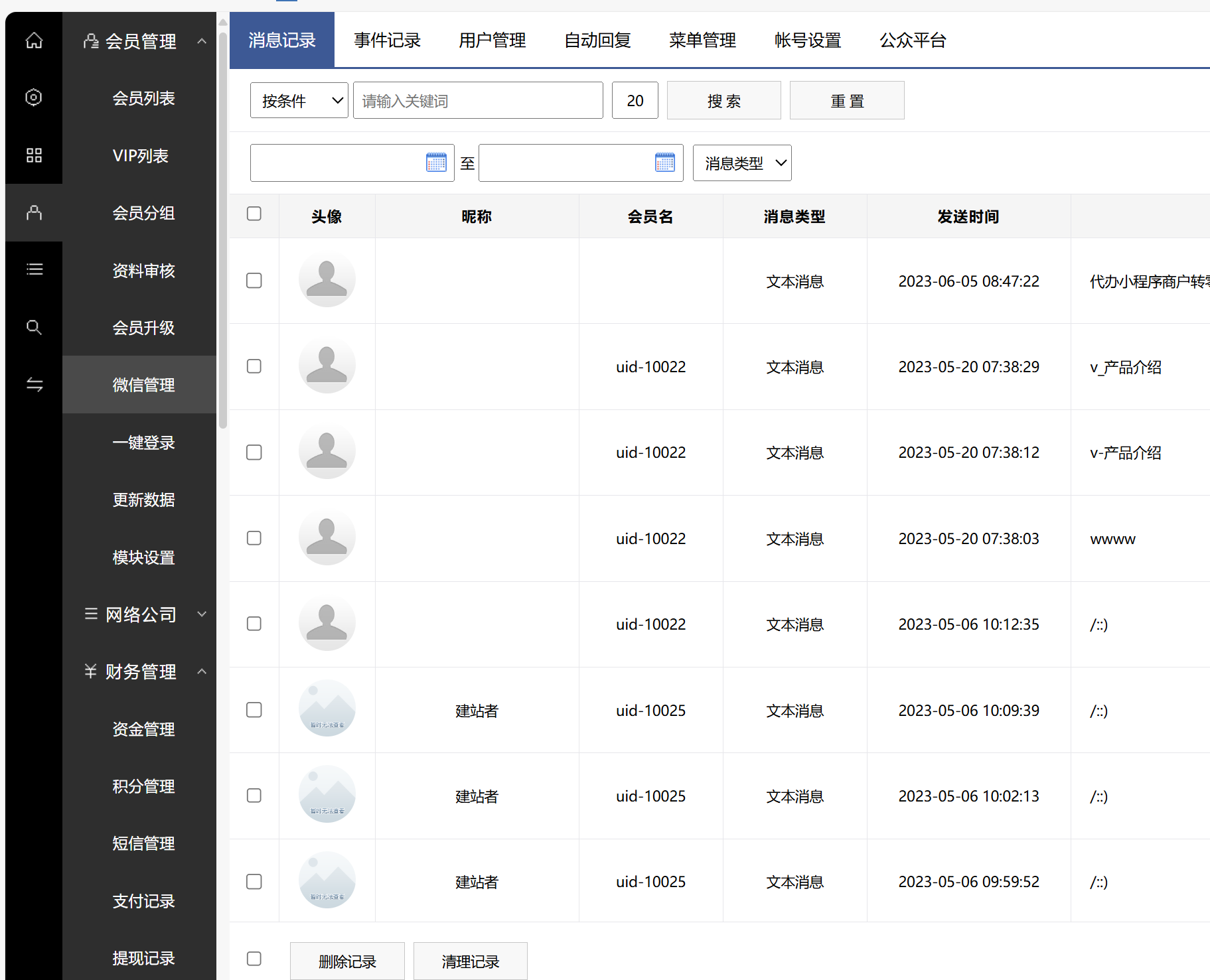
Task: Open VIP列表 in the sidebar
Action: tap(140, 155)
